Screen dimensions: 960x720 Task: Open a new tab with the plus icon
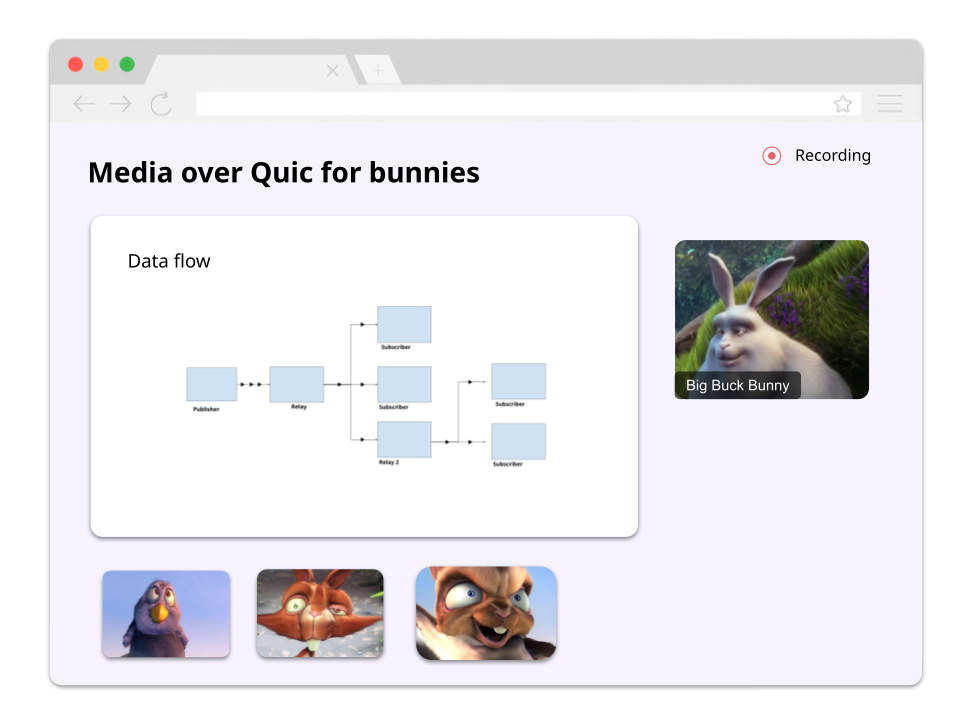pos(378,70)
